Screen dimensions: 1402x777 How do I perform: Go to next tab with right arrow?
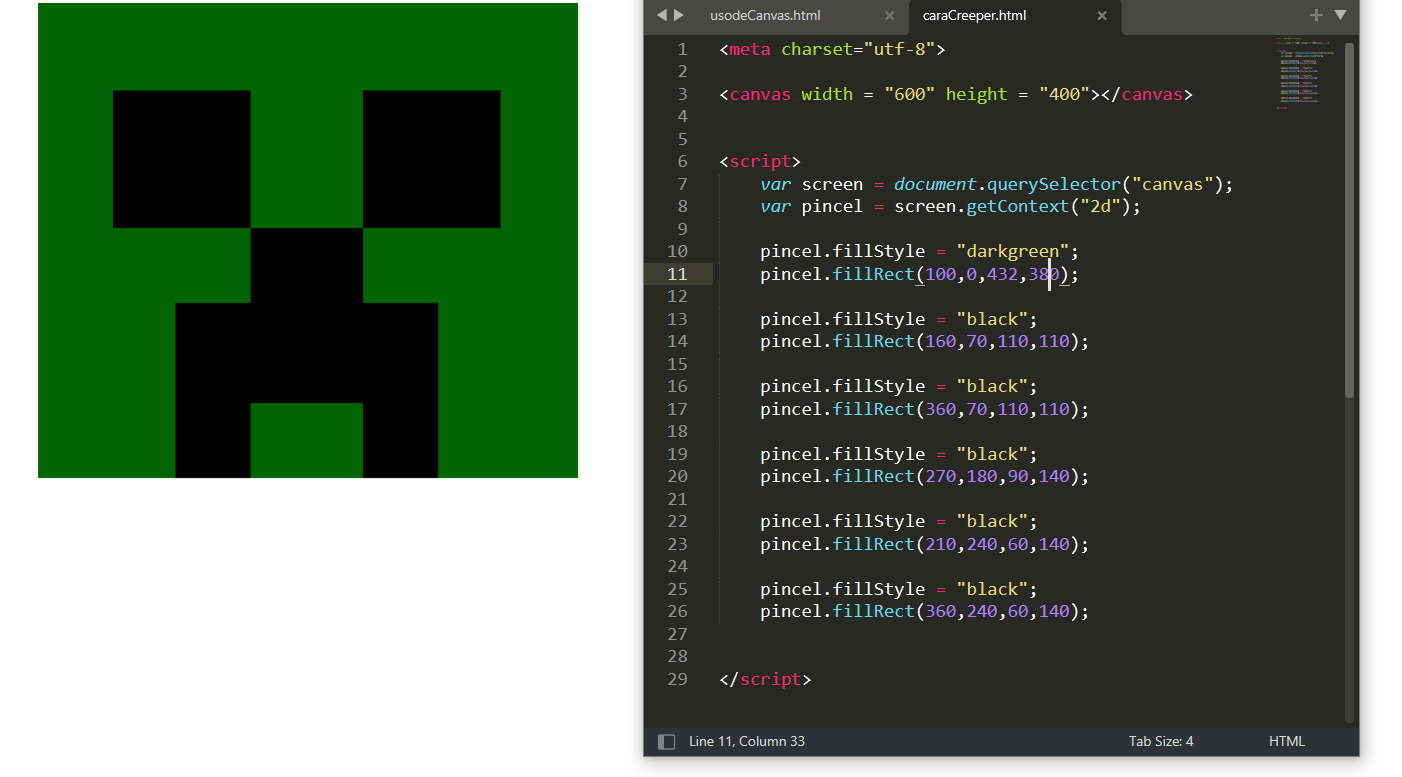click(679, 15)
